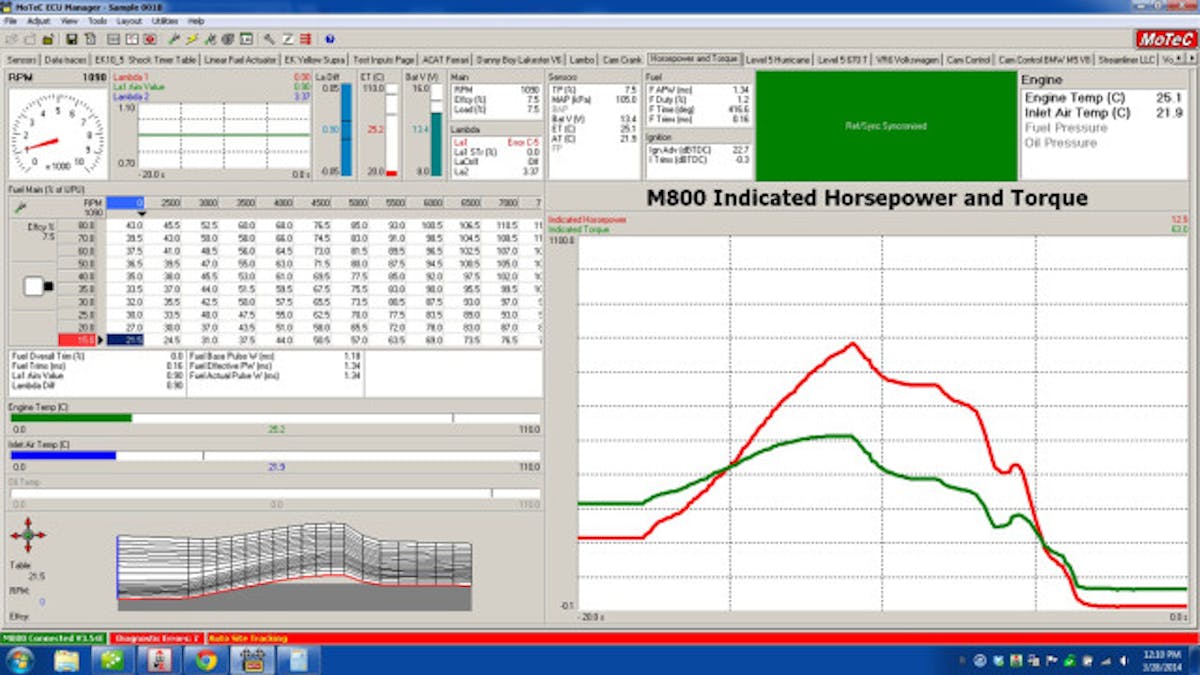1200x675 pixels.
Task: Open the Utilities menu
Action: (x=164, y=20)
